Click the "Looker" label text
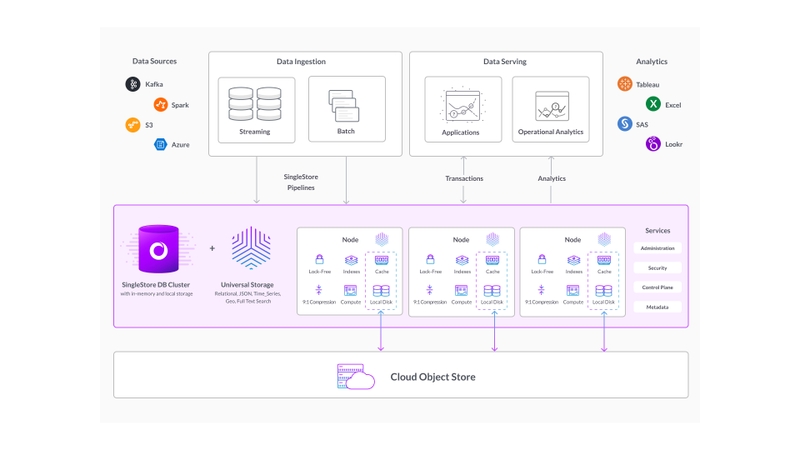 tap(674, 144)
